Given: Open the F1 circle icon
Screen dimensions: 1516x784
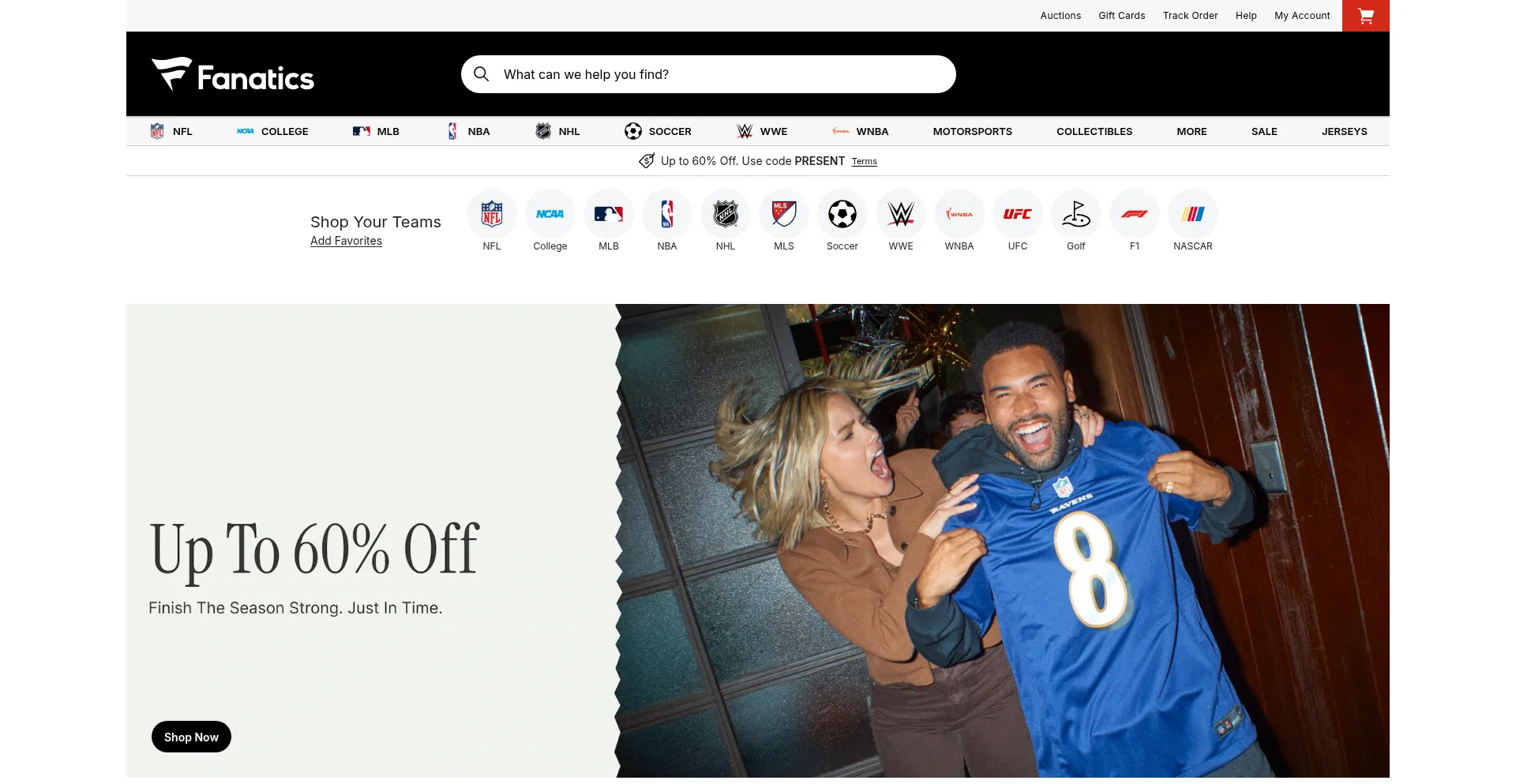Looking at the screenshot, I should pos(1135,214).
